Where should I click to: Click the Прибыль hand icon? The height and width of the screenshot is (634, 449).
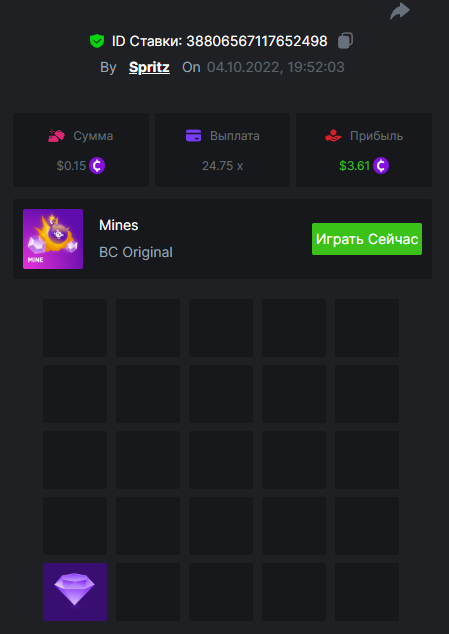point(333,136)
